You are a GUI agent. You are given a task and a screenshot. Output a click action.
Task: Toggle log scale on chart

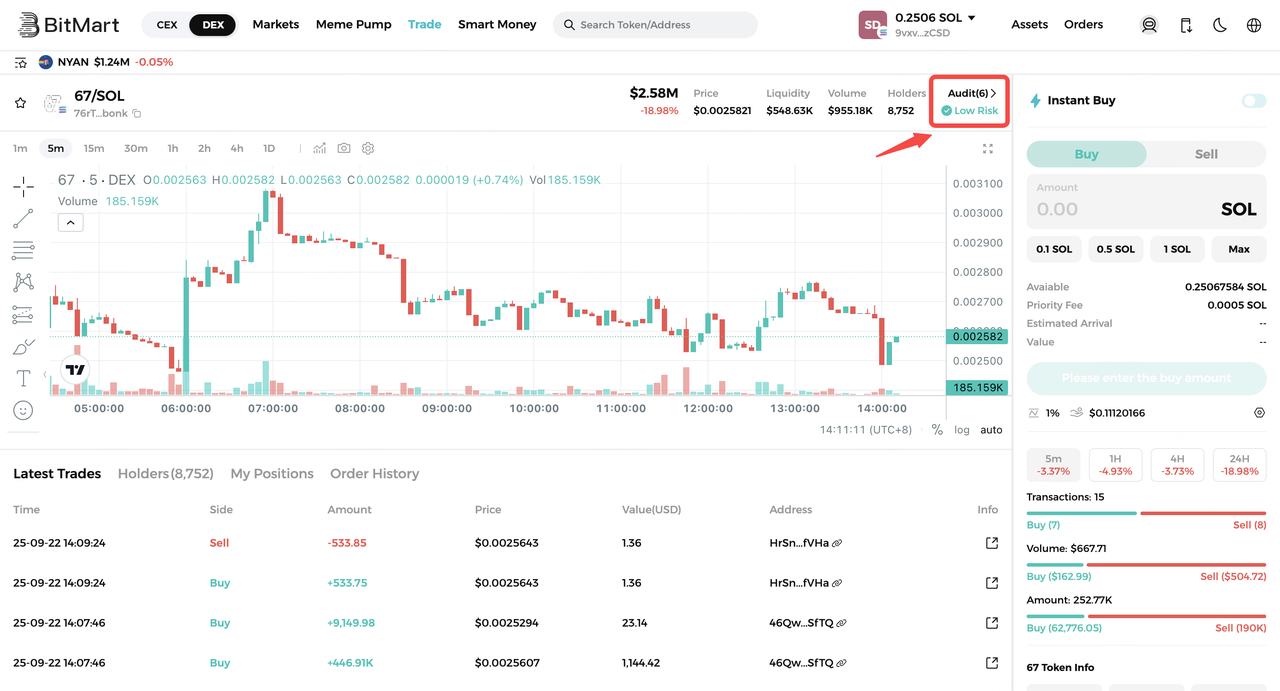pos(962,430)
